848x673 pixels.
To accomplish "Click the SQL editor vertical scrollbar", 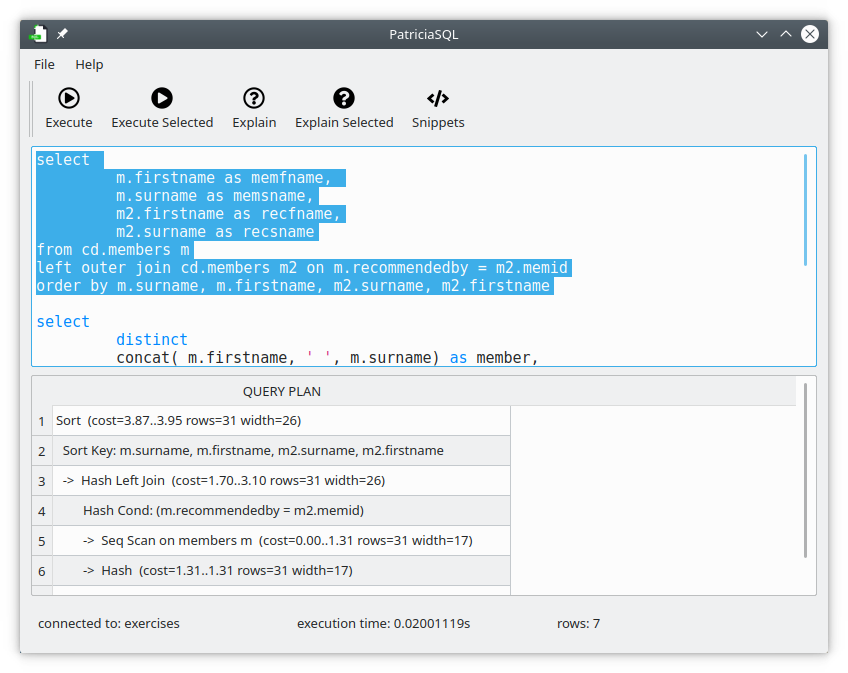I will [x=806, y=210].
